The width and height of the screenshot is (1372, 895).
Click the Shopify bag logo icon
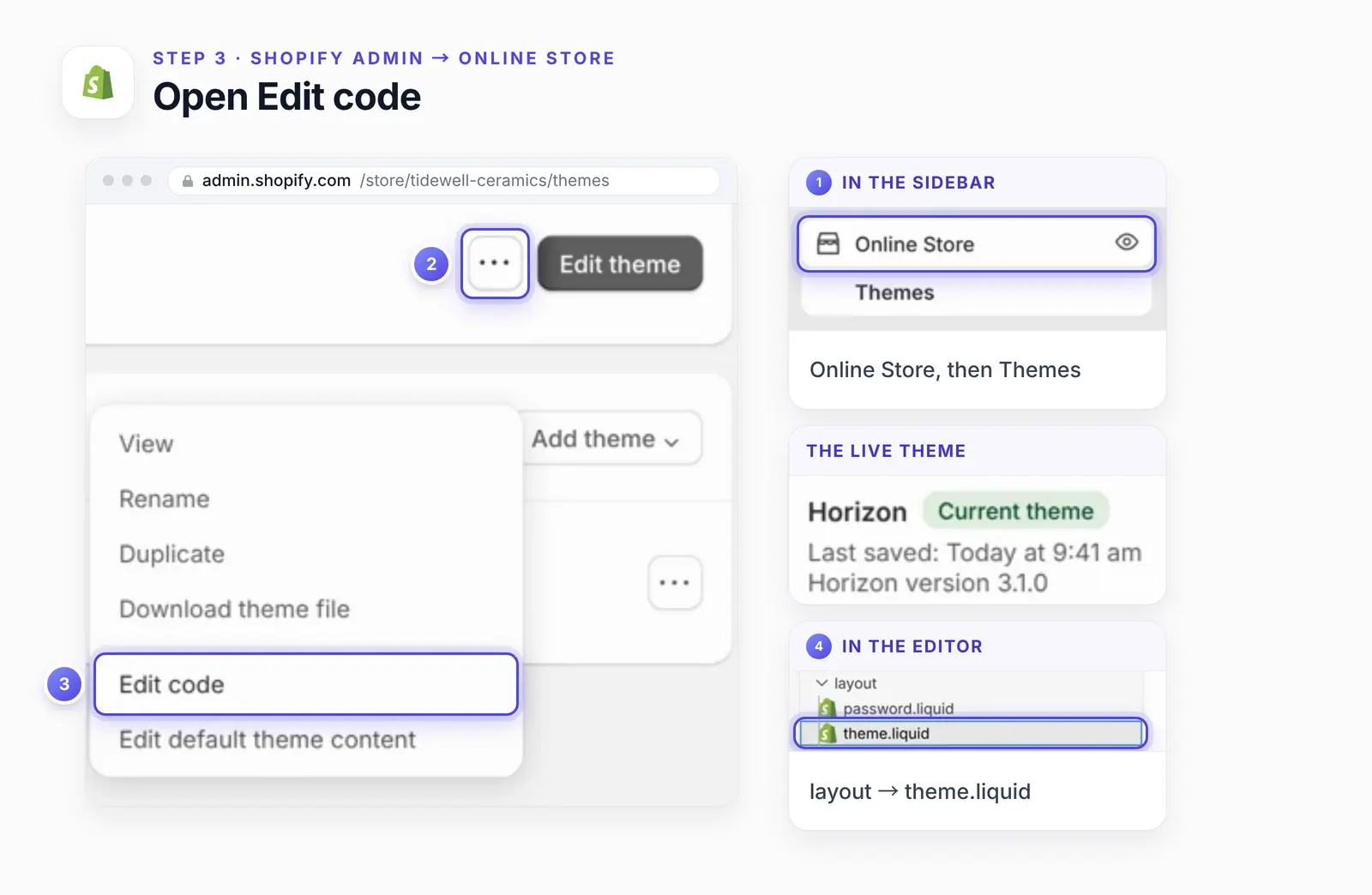[98, 82]
